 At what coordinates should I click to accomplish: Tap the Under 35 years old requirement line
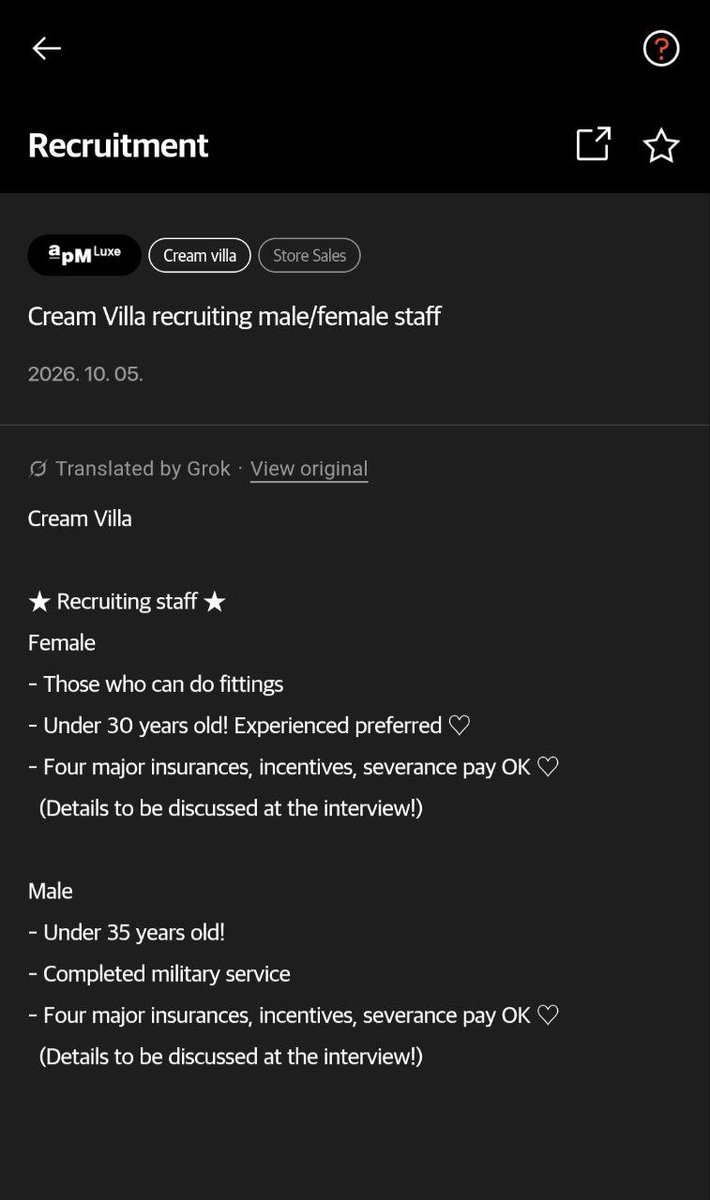tap(126, 933)
